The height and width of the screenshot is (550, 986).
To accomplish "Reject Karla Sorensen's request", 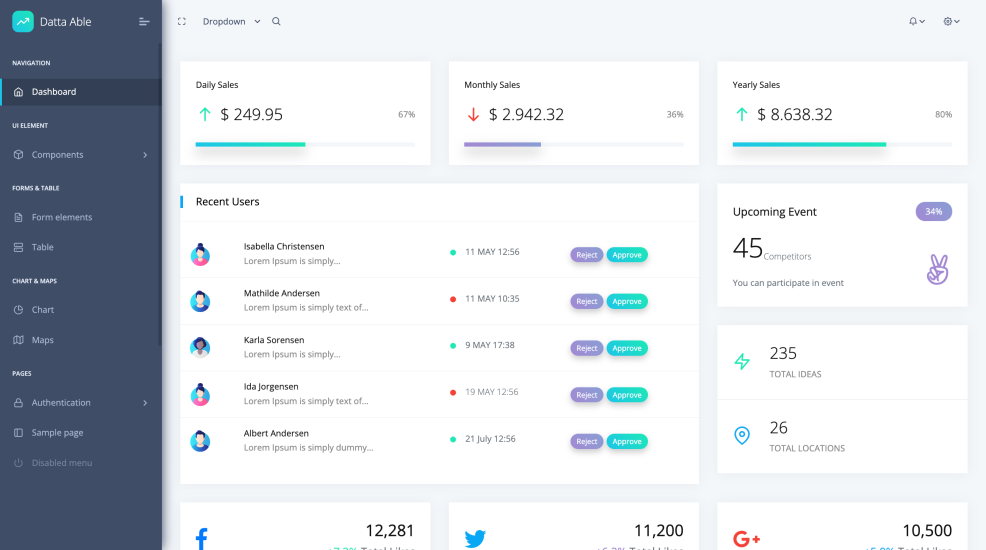I will coord(587,348).
